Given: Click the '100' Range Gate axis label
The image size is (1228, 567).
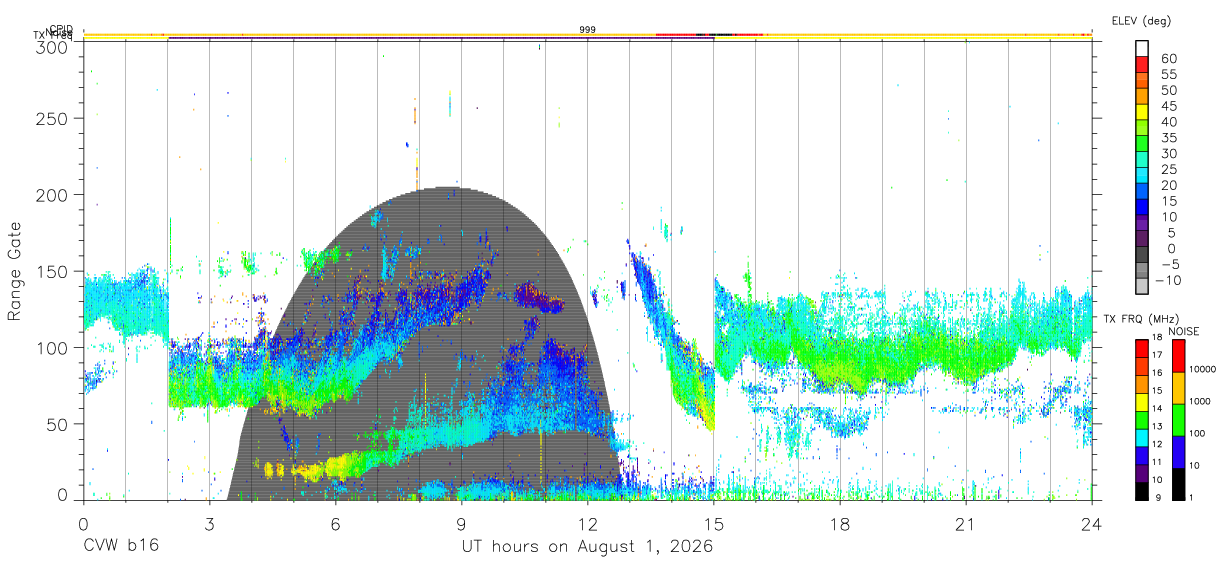Looking at the screenshot, I should click(x=53, y=348).
